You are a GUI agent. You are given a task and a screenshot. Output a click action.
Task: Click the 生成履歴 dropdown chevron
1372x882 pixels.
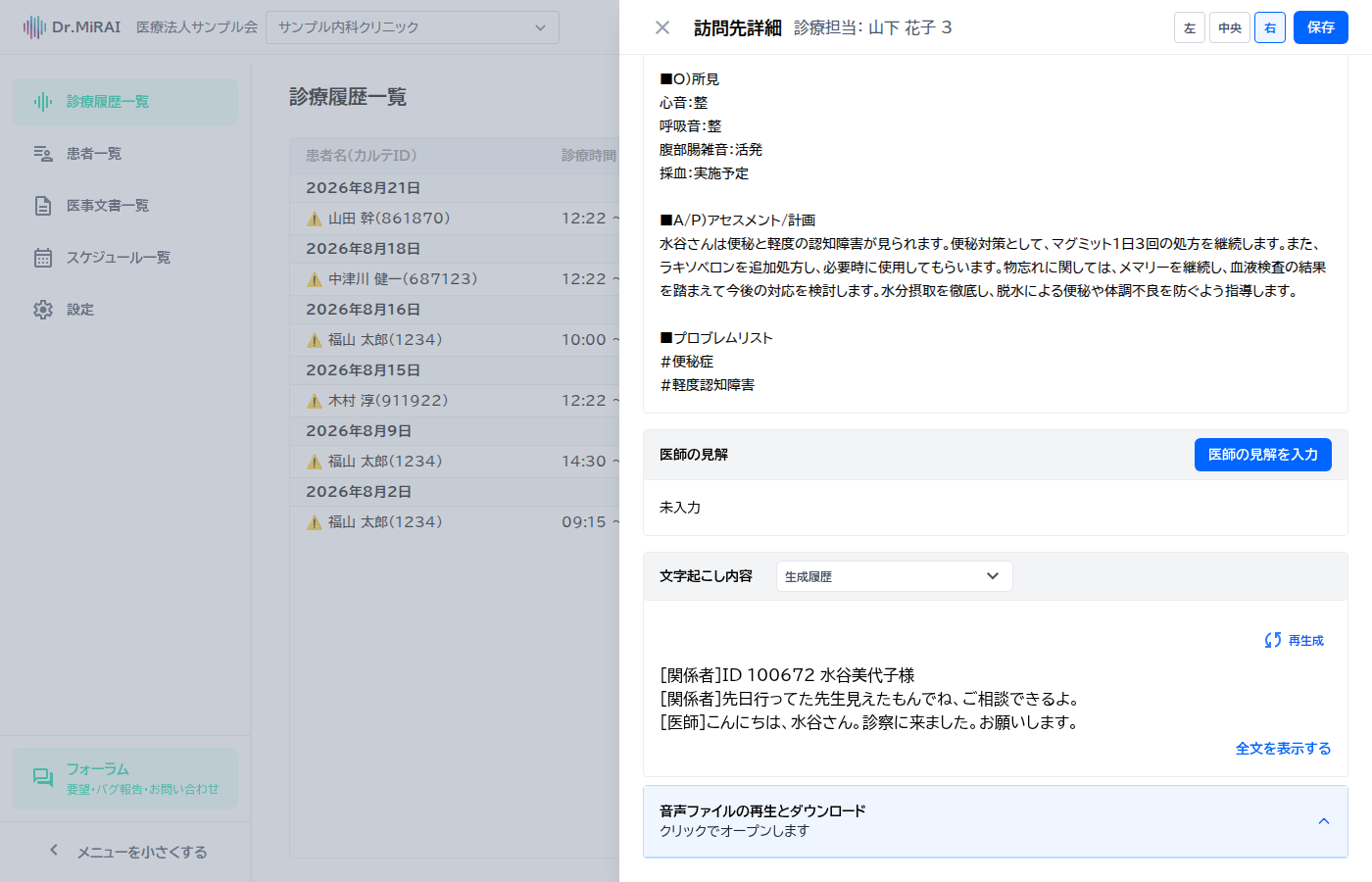pyautogui.click(x=993, y=576)
